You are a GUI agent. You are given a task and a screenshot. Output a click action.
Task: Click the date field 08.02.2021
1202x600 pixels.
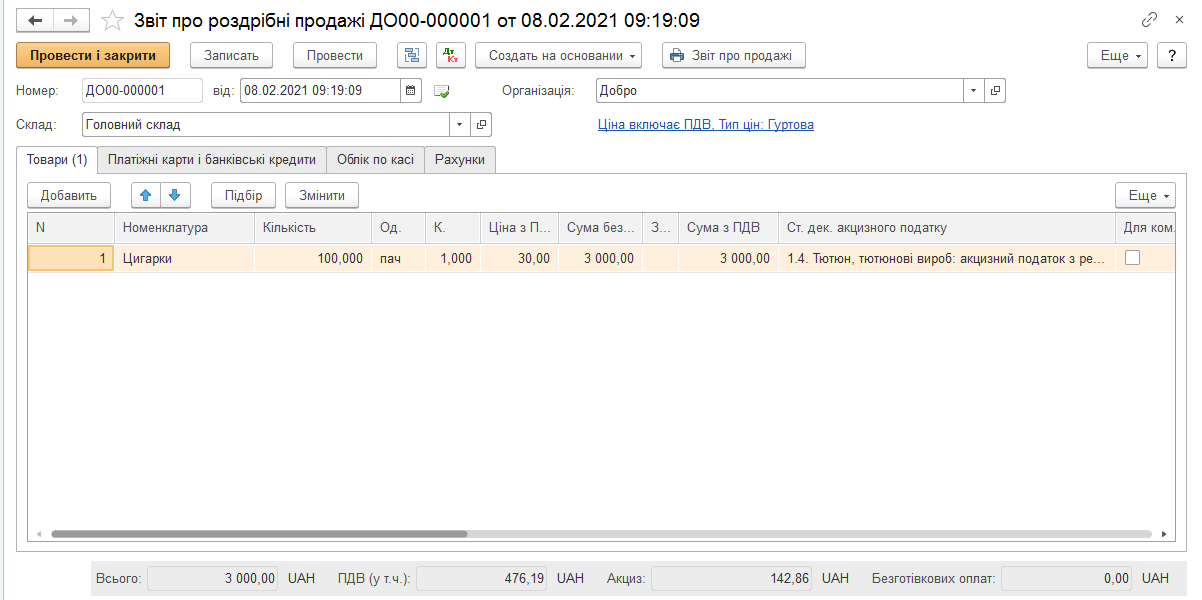tap(321, 90)
